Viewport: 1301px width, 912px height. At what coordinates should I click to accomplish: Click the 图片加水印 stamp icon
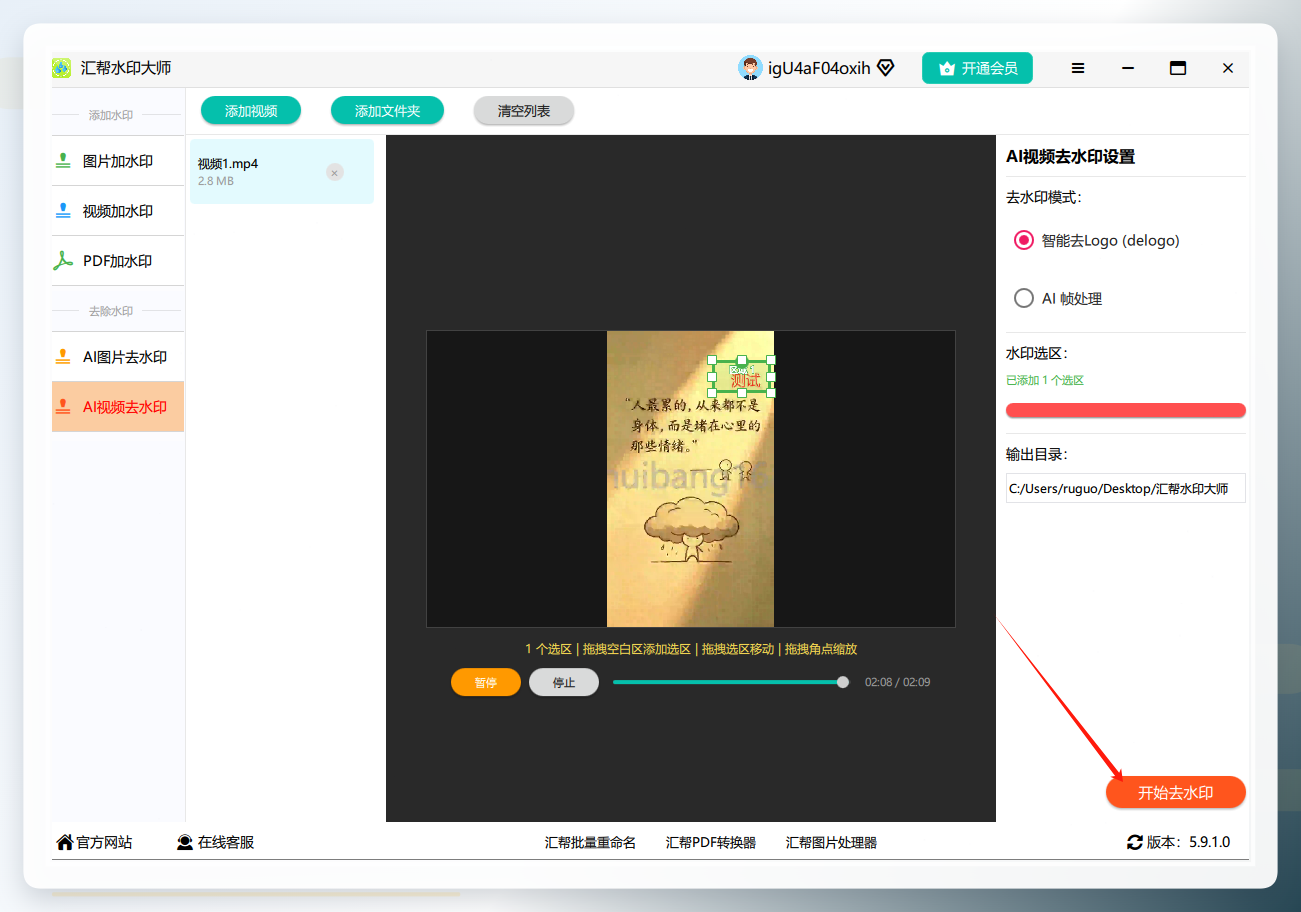(63, 161)
